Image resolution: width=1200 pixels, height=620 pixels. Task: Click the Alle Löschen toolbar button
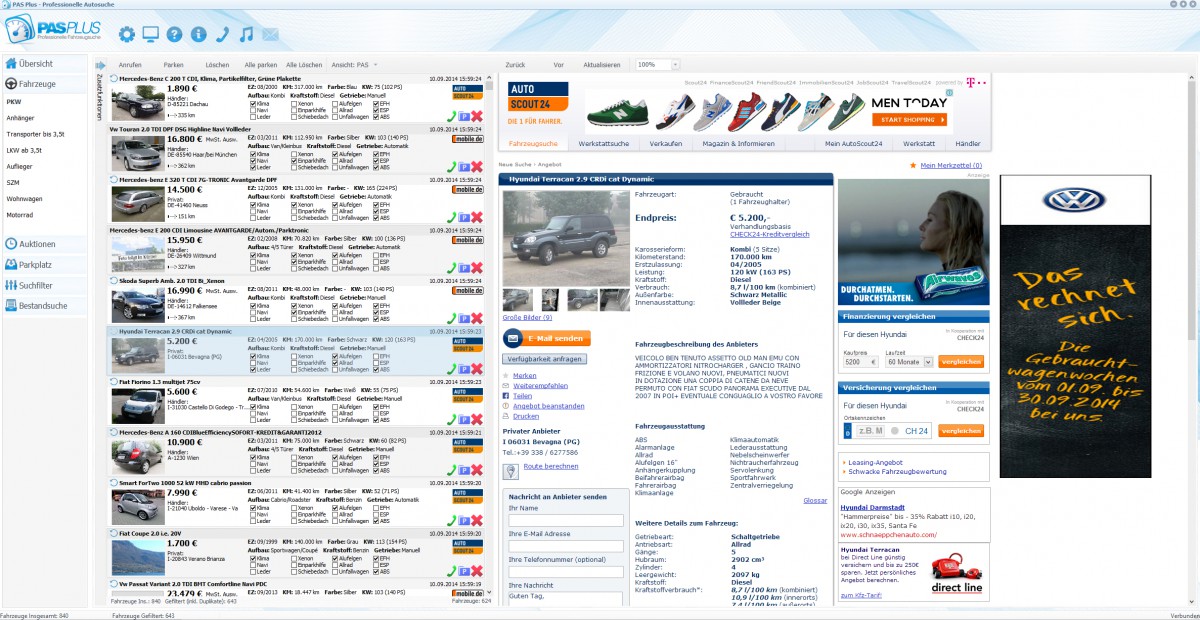[304, 64]
